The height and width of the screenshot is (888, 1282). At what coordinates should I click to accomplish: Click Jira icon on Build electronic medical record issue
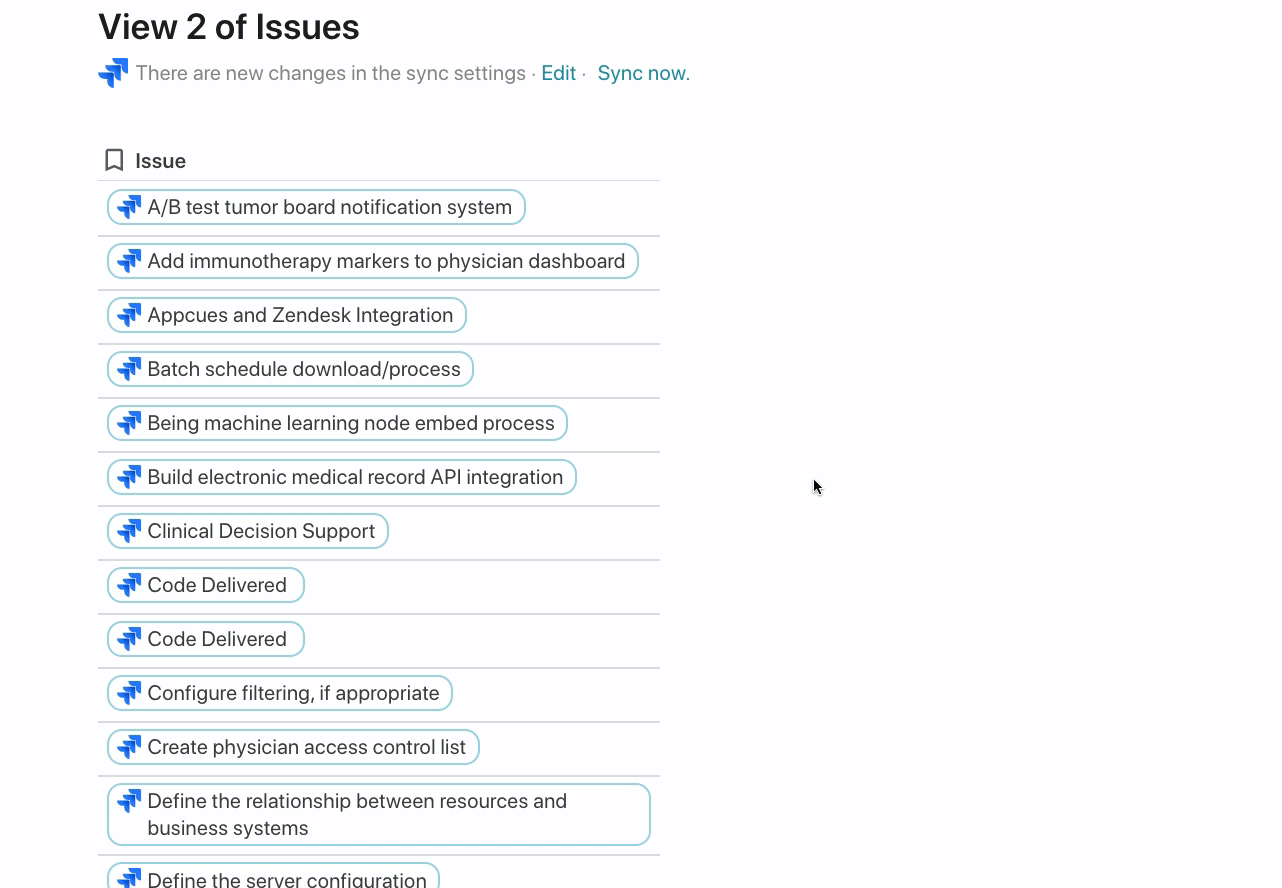[x=129, y=477]
